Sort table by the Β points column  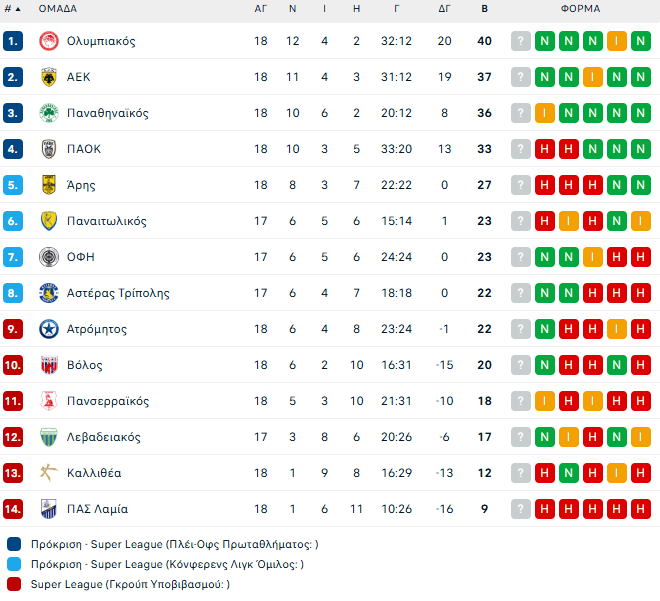(485, 9)
